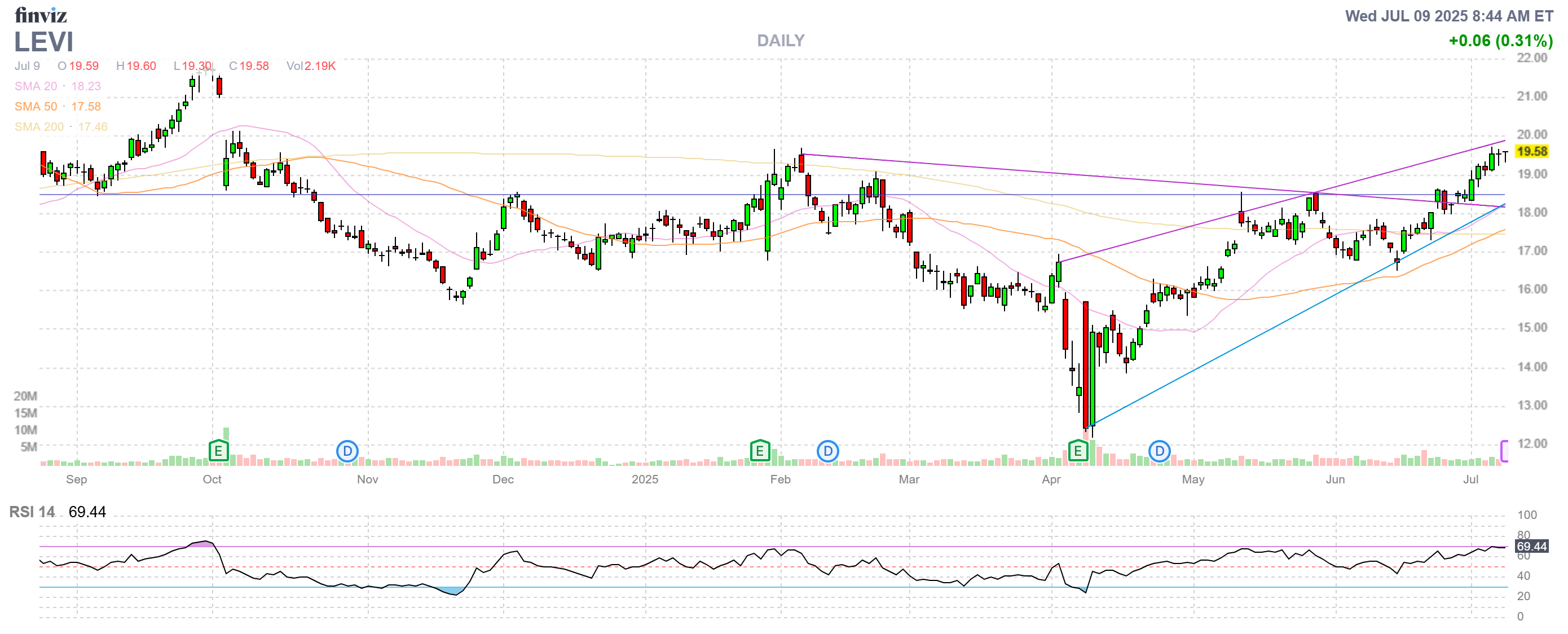
Task: Click the dividend D marker before November
Action: point(347,451)
